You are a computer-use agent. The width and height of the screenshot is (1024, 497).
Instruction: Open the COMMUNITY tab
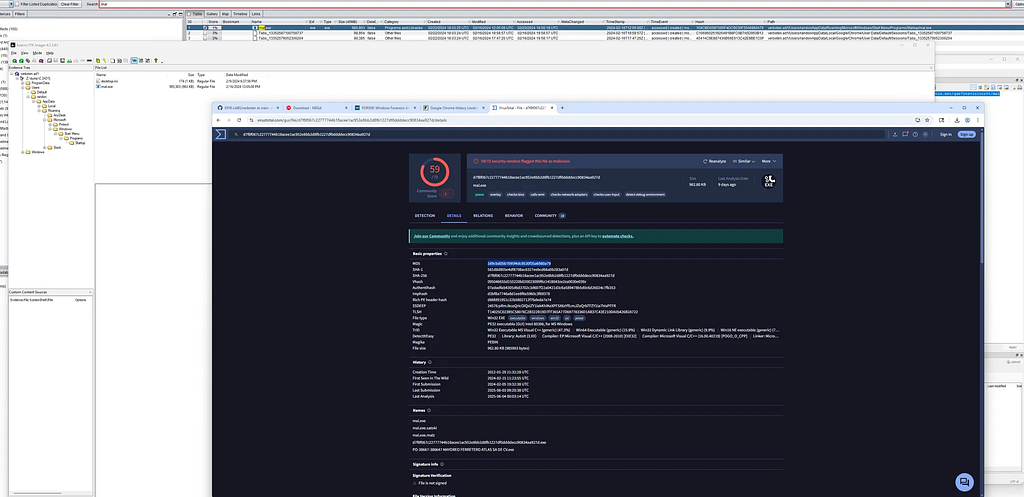[550, 216]
